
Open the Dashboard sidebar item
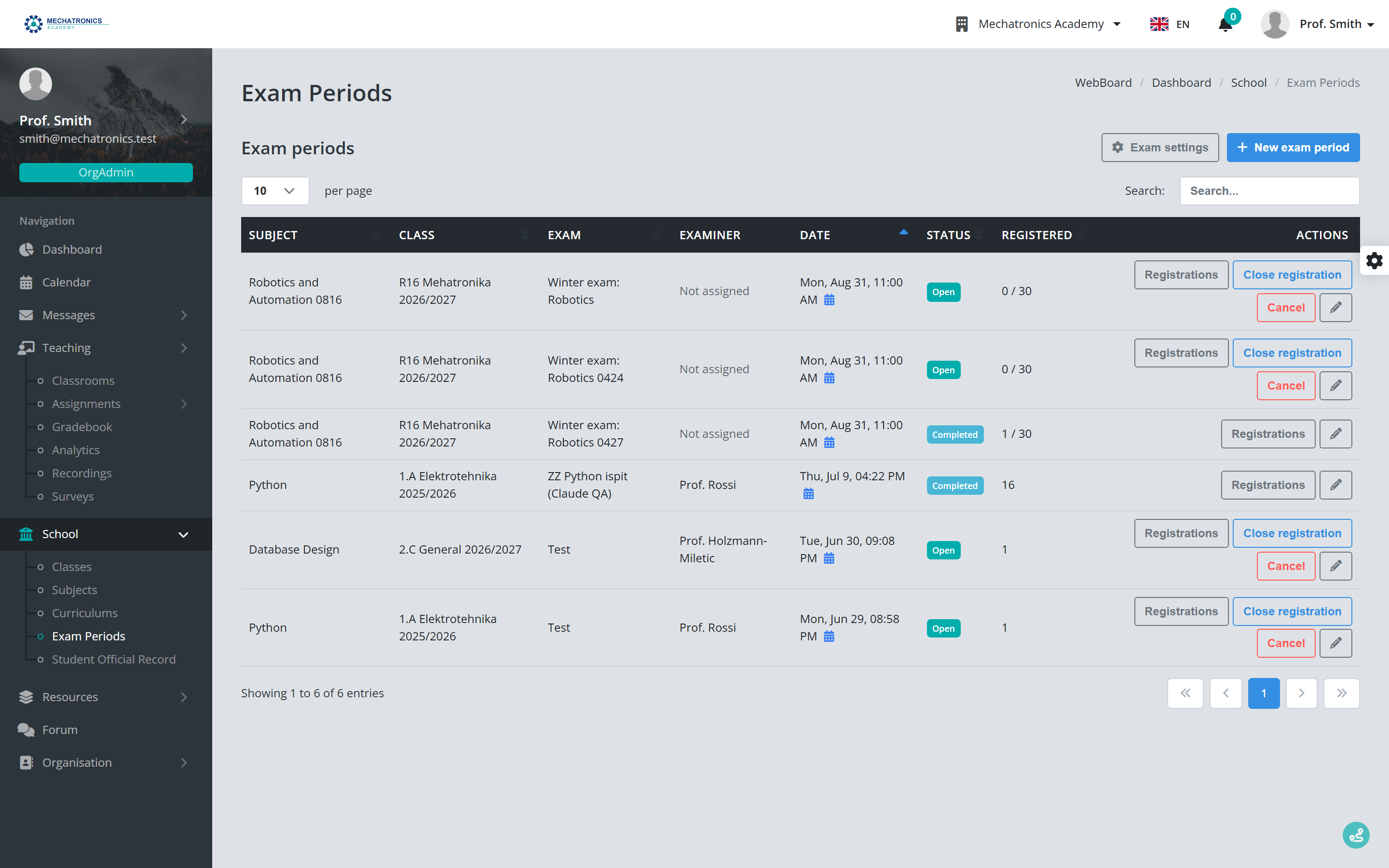72,250
